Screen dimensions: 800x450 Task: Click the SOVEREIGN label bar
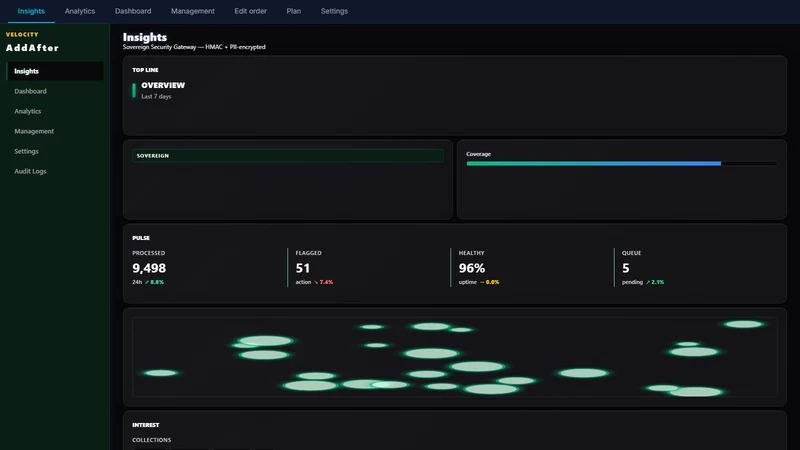pyautogui.click(x=288, y=156)
